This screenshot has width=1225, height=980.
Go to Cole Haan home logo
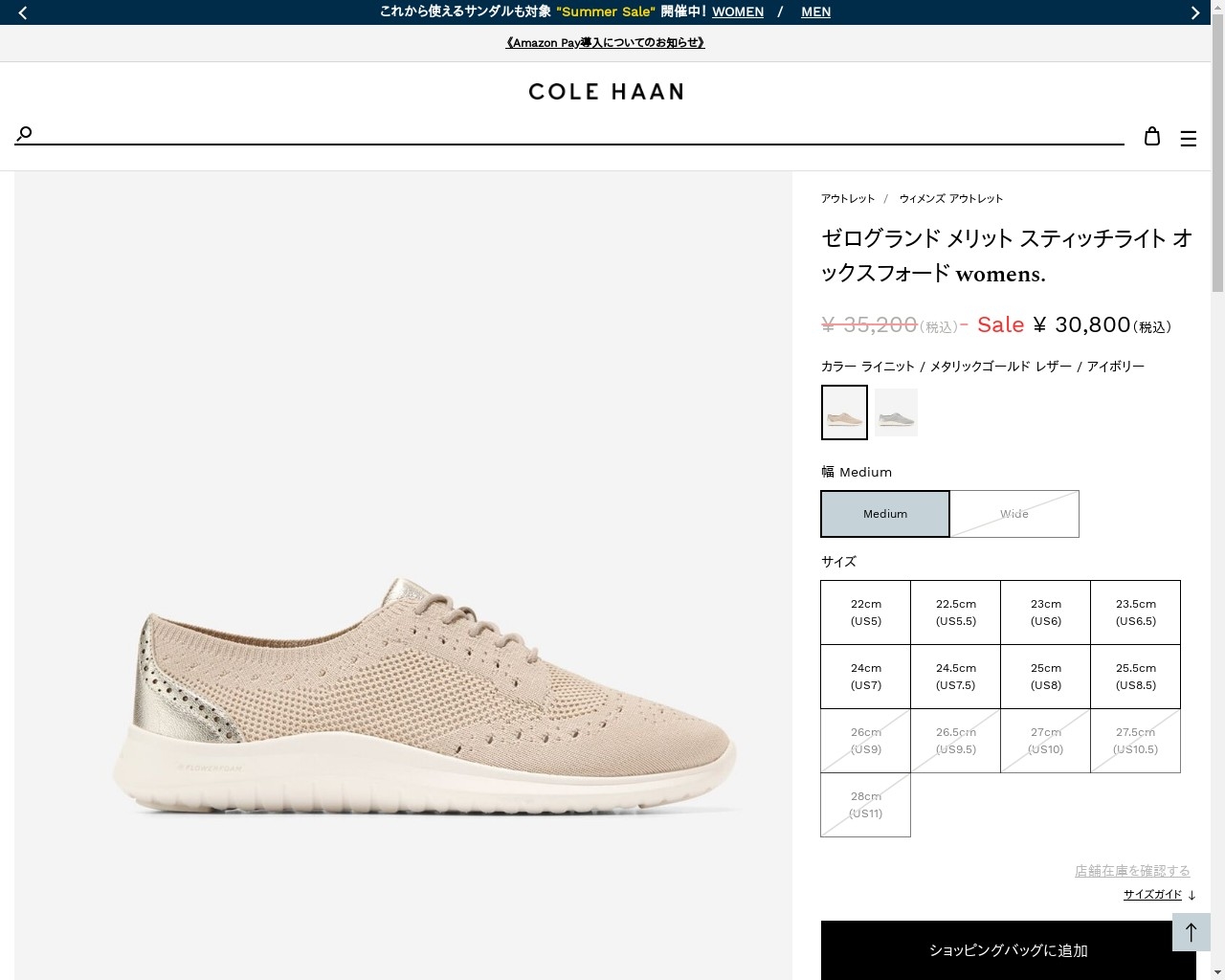point(606,92)
